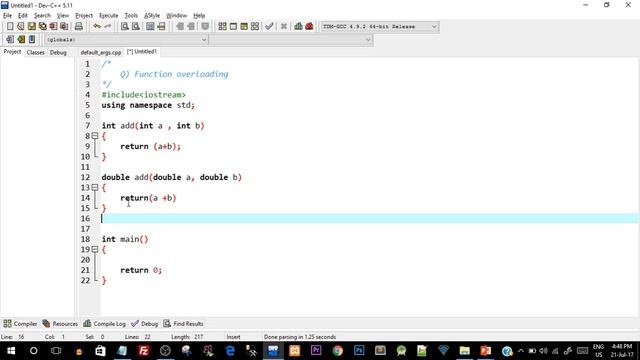Click the Delete Profiling Information icon

309,27
